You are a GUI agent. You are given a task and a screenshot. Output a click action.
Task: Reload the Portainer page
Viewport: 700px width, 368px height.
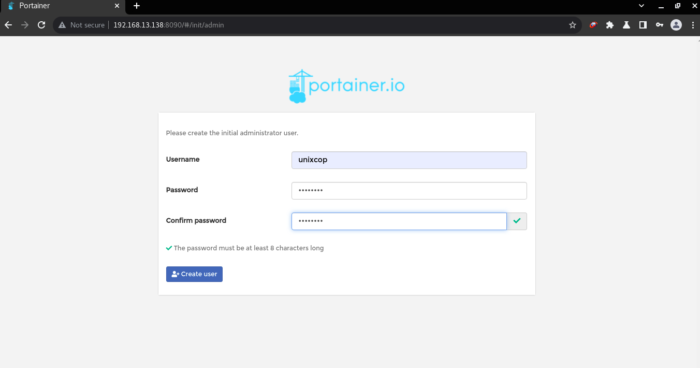(42, 25)
